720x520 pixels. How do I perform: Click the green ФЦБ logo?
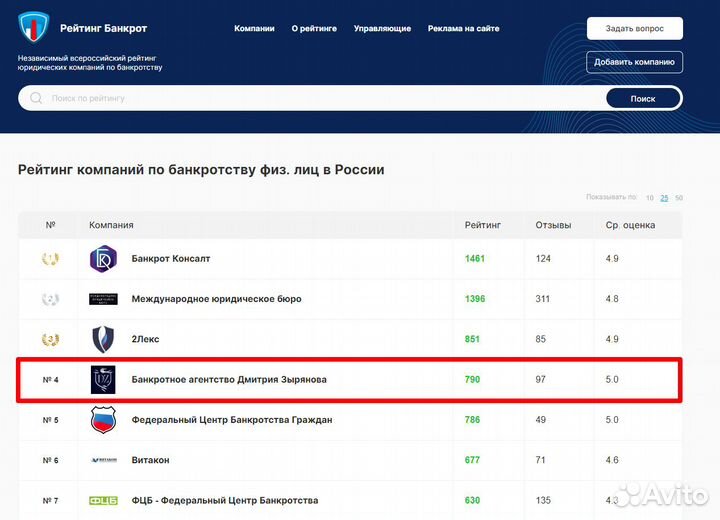103,500
